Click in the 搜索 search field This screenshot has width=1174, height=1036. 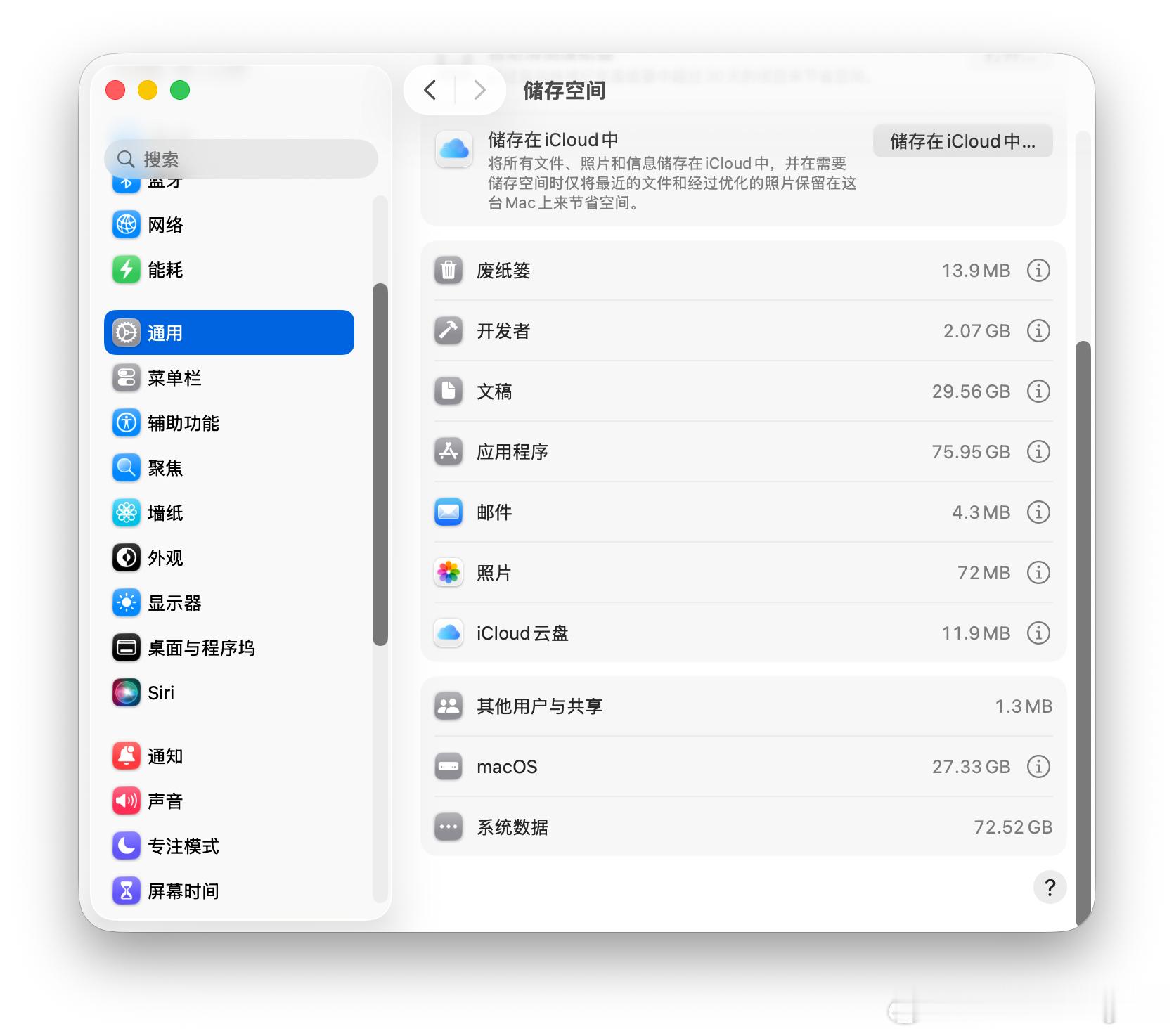(x=241, y=160)
